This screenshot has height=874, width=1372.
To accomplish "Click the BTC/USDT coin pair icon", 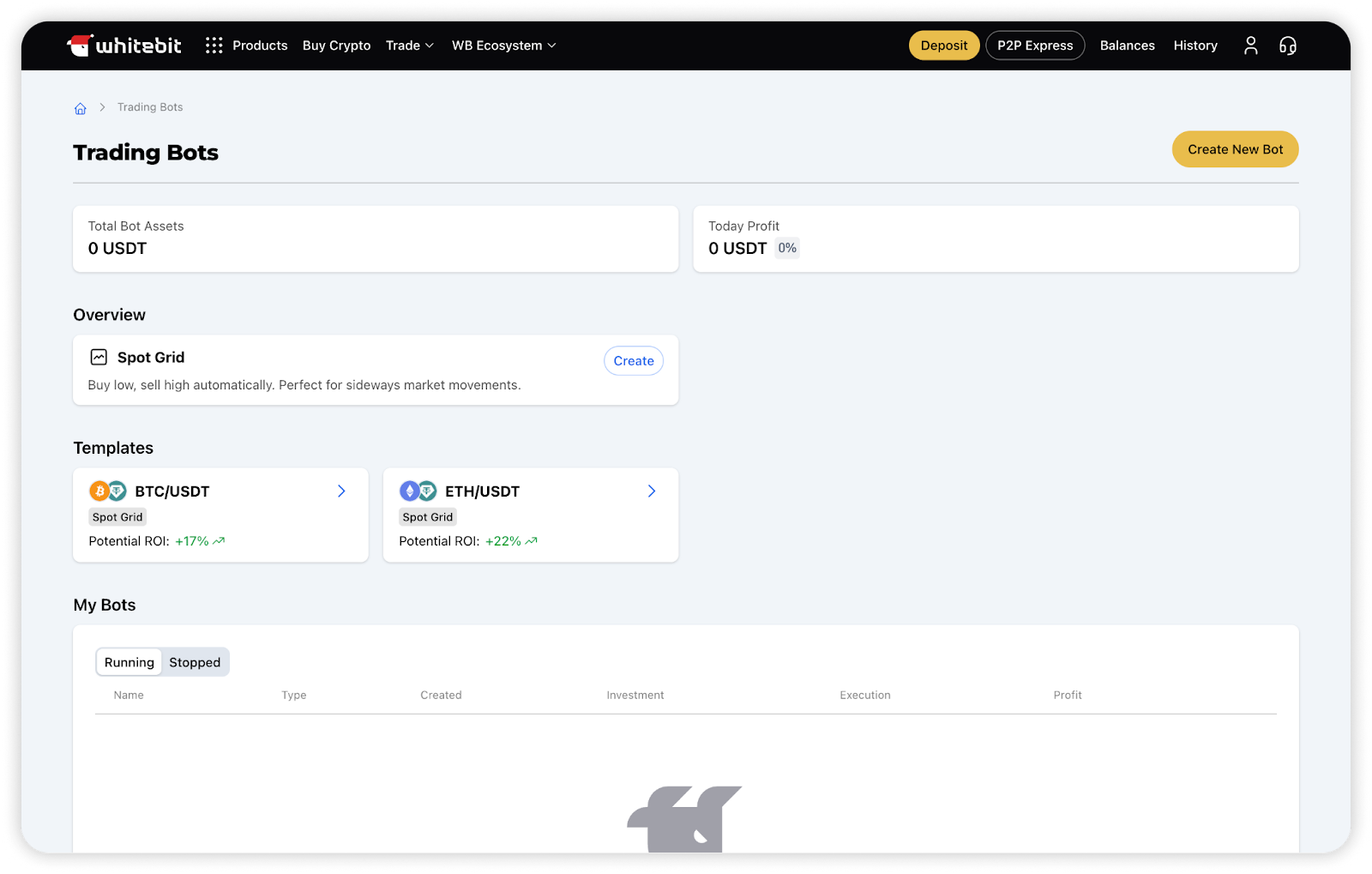I will click(108, 491).
